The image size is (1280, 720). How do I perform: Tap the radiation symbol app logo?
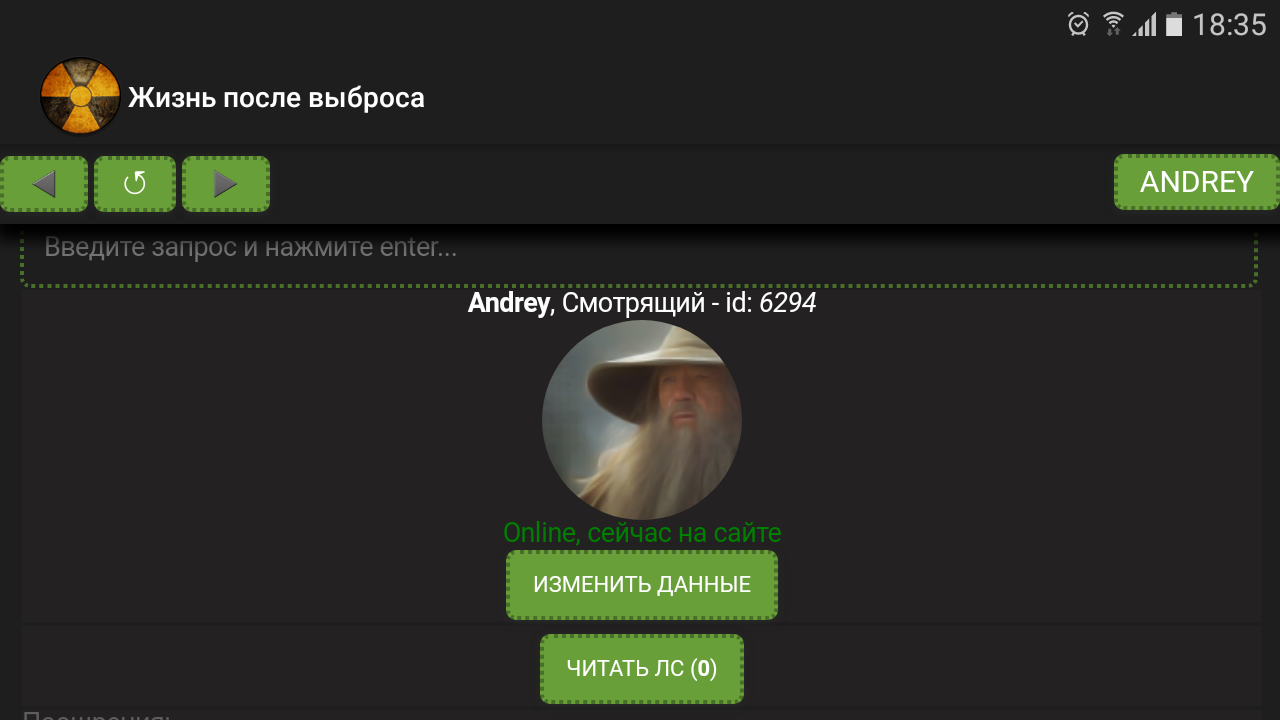tap(80, 97)
